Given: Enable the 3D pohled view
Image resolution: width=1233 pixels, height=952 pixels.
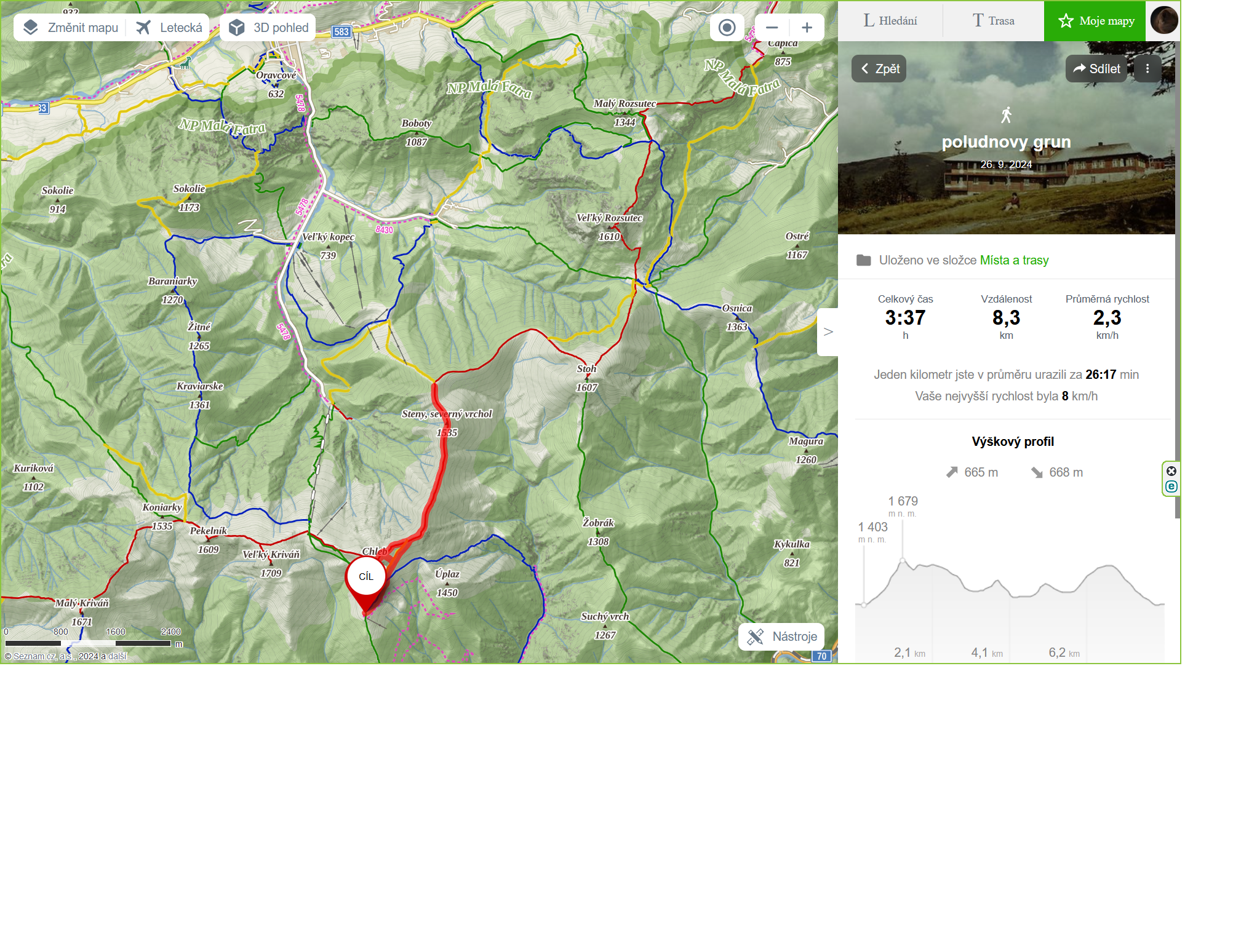Looking at the screenshot, I should coord(268,28).
